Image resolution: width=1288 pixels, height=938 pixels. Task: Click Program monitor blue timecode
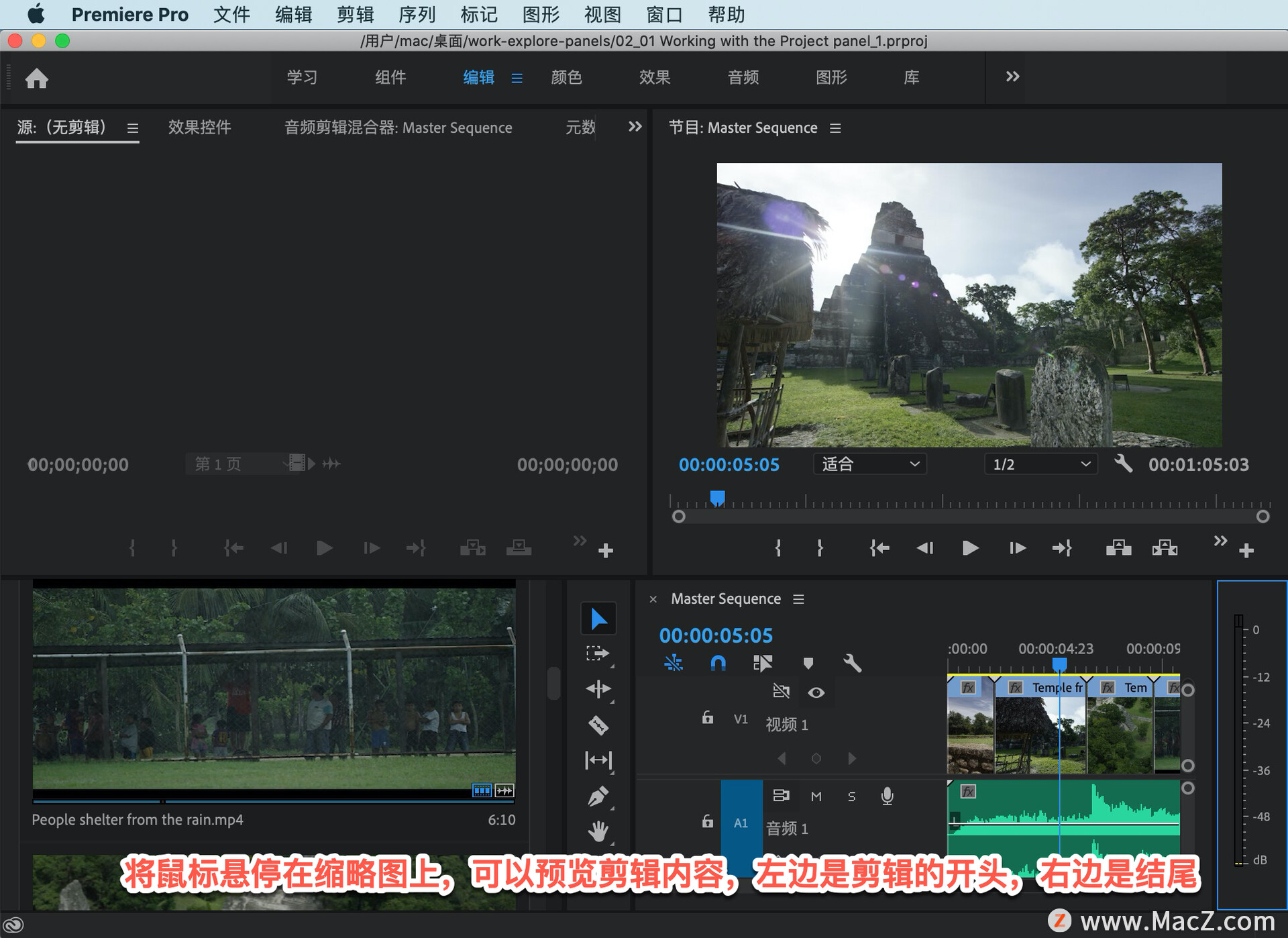coord(729,464)
